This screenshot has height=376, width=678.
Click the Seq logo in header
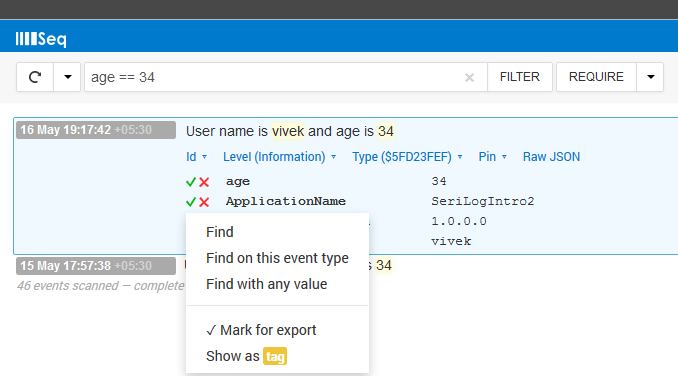41,39
